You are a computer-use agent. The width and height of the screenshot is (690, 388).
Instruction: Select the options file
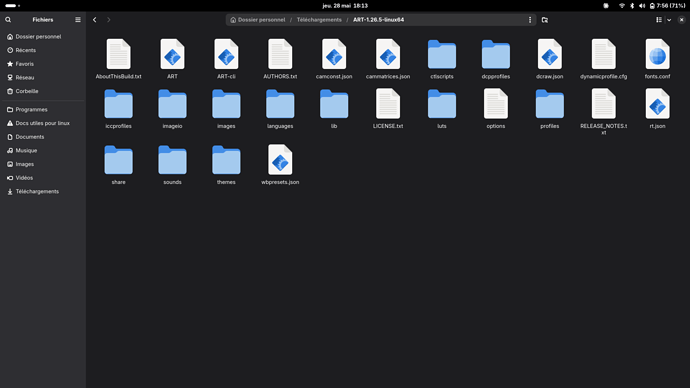coord(496,109)
